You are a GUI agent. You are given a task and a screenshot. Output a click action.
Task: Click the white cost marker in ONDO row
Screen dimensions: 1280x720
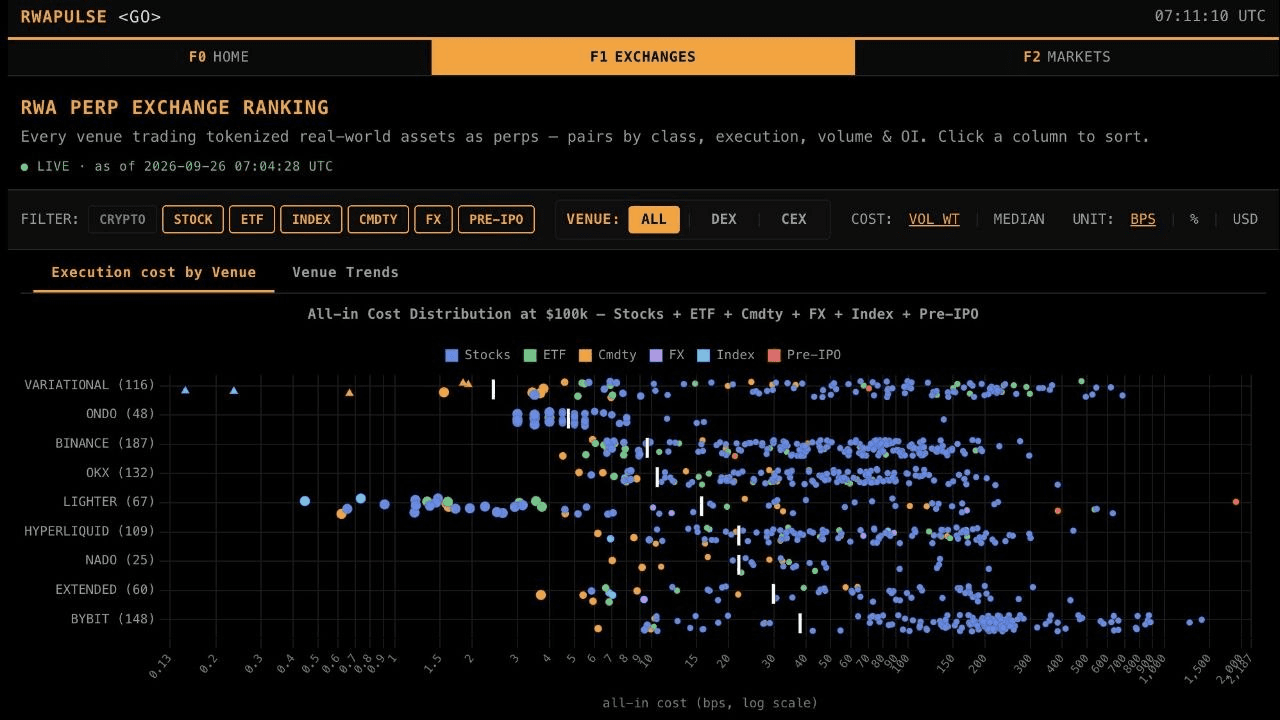569,418
